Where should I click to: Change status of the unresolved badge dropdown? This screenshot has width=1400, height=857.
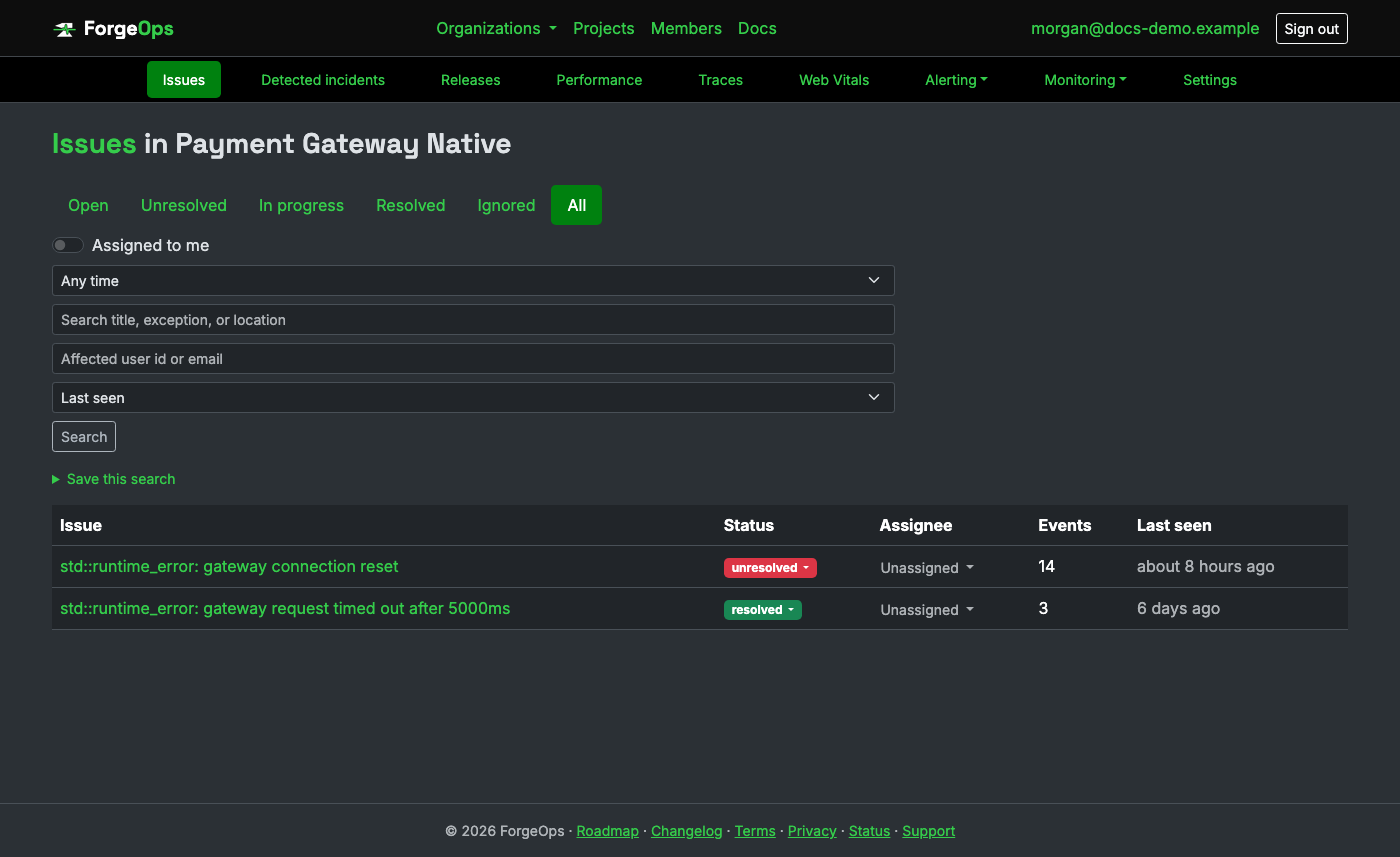click(770, 568)
